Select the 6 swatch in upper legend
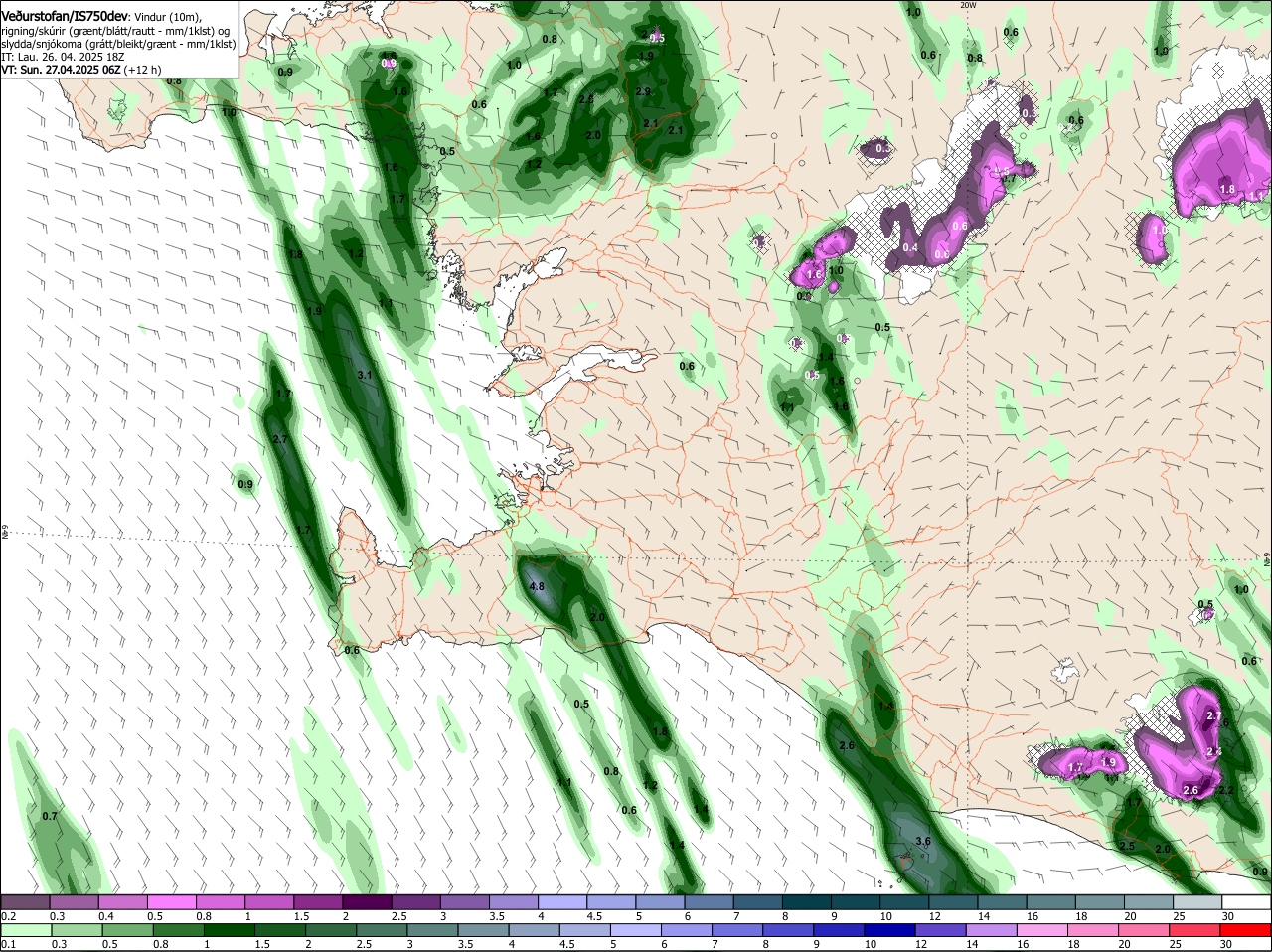 710,901
